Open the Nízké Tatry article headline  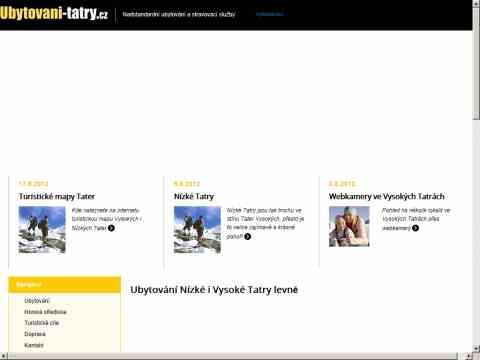point(194,196)
